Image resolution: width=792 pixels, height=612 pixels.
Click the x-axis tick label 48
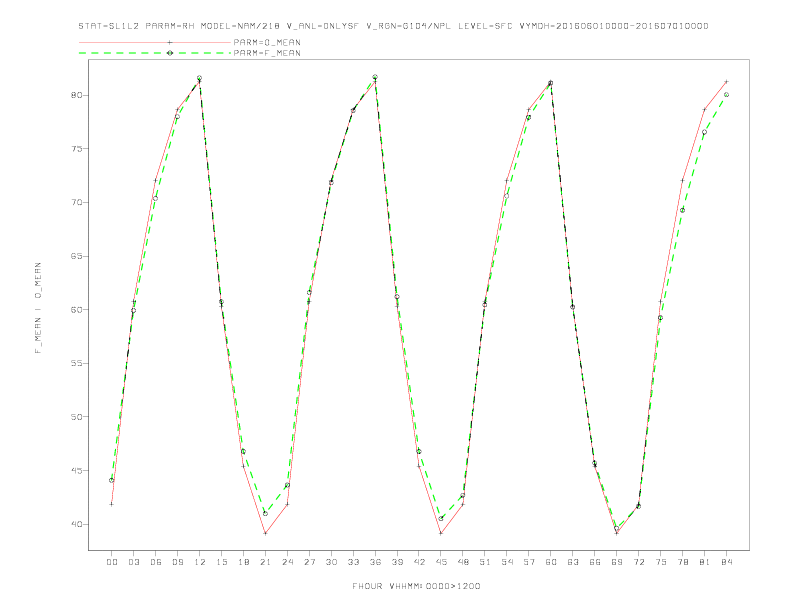(x=463, y=562)
